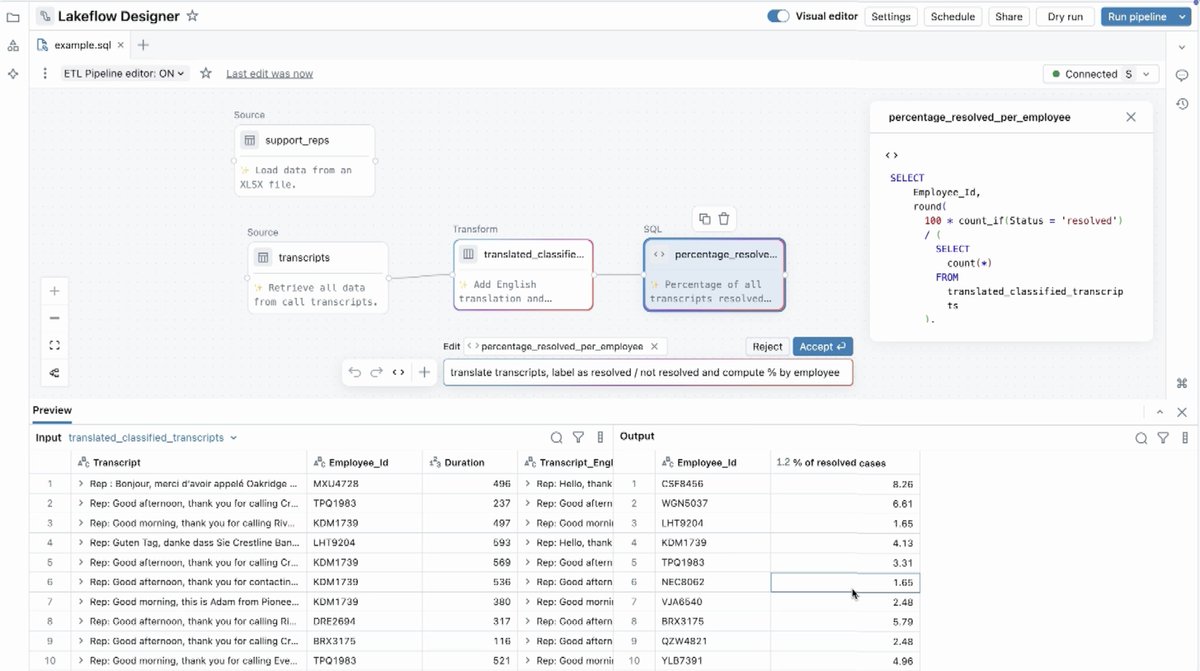This screenshot has width=1200, height=671.
Task: Close the percentage_resolved_per_employee panel
Action: 1131,117
